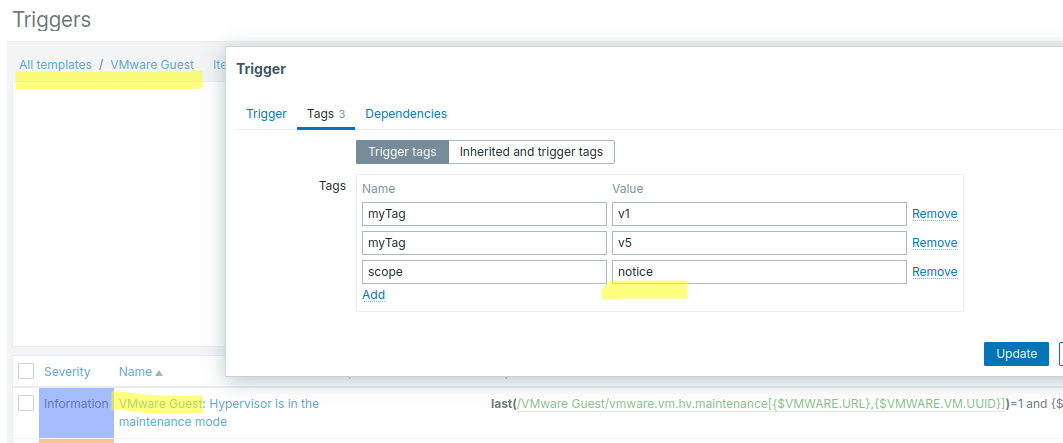The width and height of the screenshot is (1063, 443).
Task: Switch to Inherited and trigger tags view
Action: tap(531, 152)
